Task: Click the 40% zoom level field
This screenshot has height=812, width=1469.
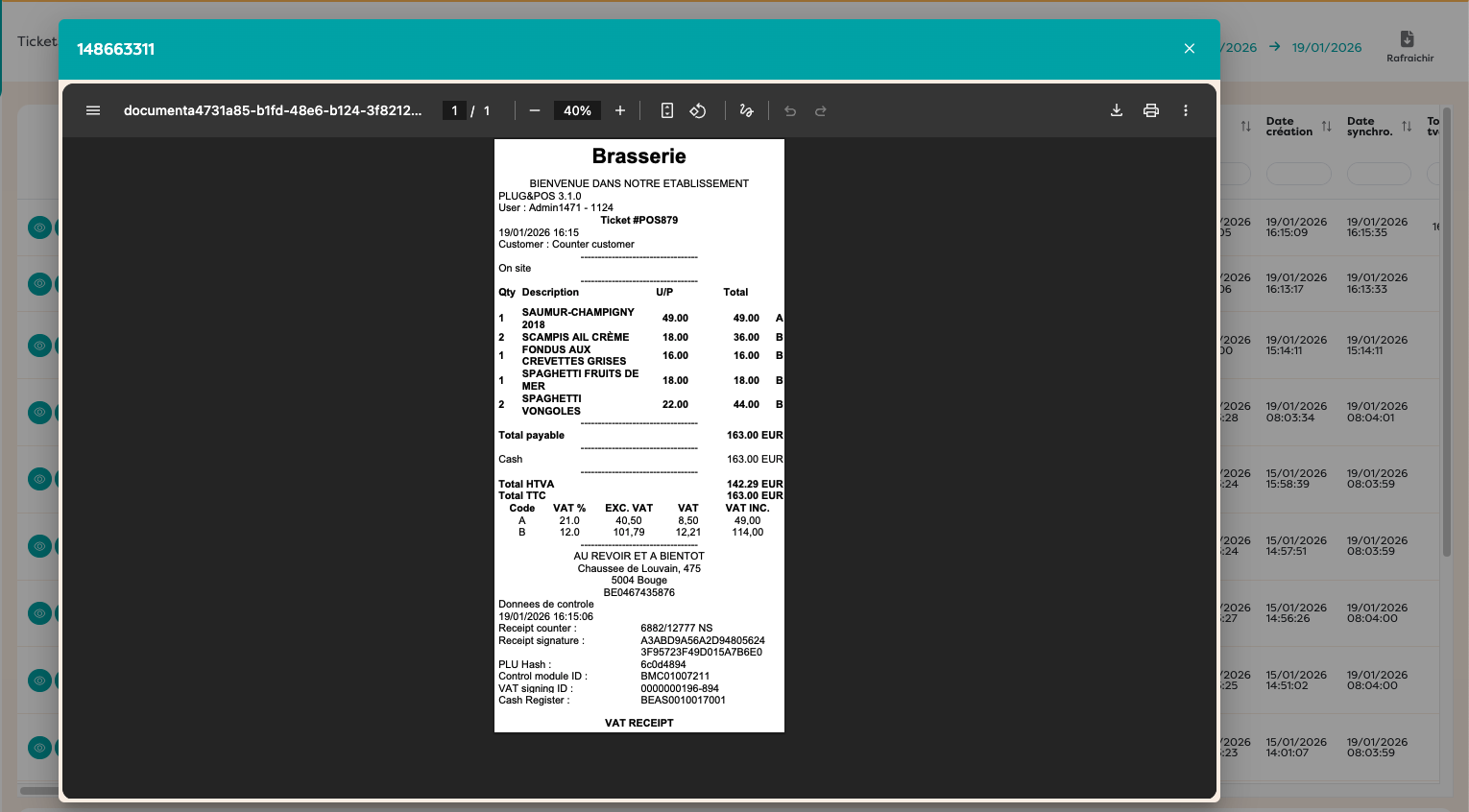Action: pyautogui.click(x=577, y=110)
